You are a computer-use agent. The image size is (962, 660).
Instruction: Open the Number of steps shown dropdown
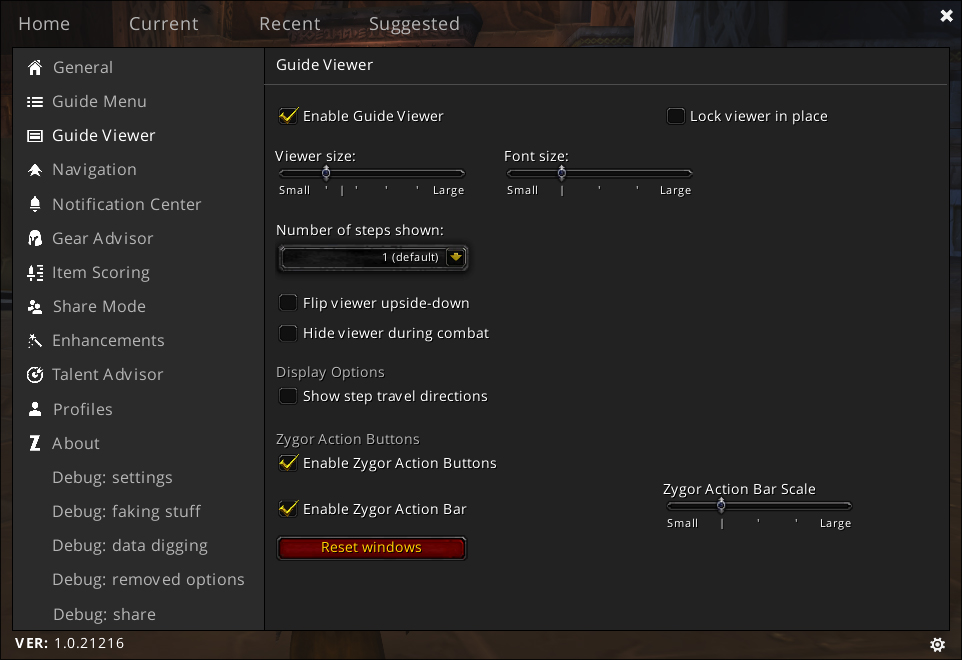point(372,257)
